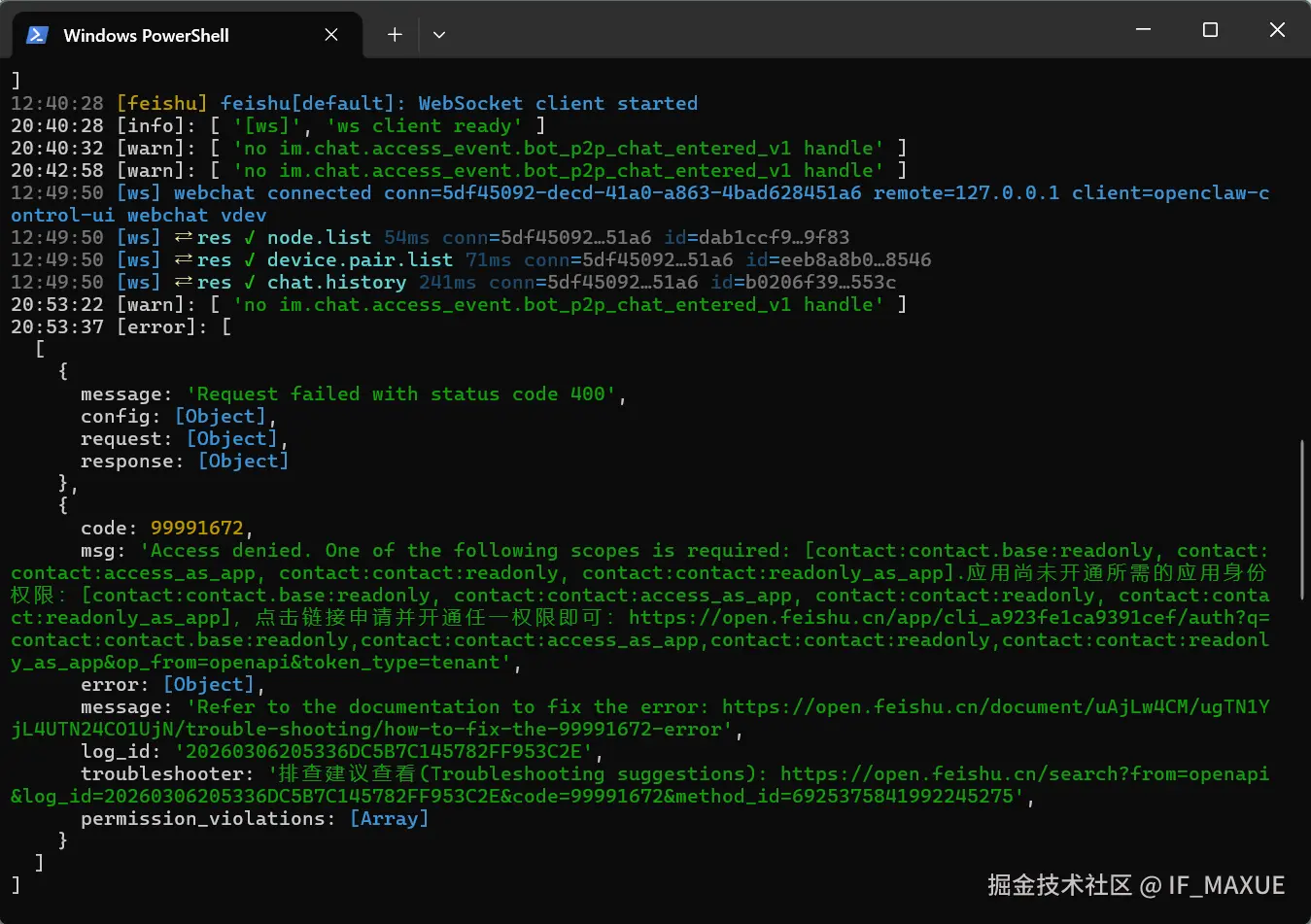Click 'Request failed with status code 400'
Viewport: 1311px width, 924px height.
coord(401,394)
